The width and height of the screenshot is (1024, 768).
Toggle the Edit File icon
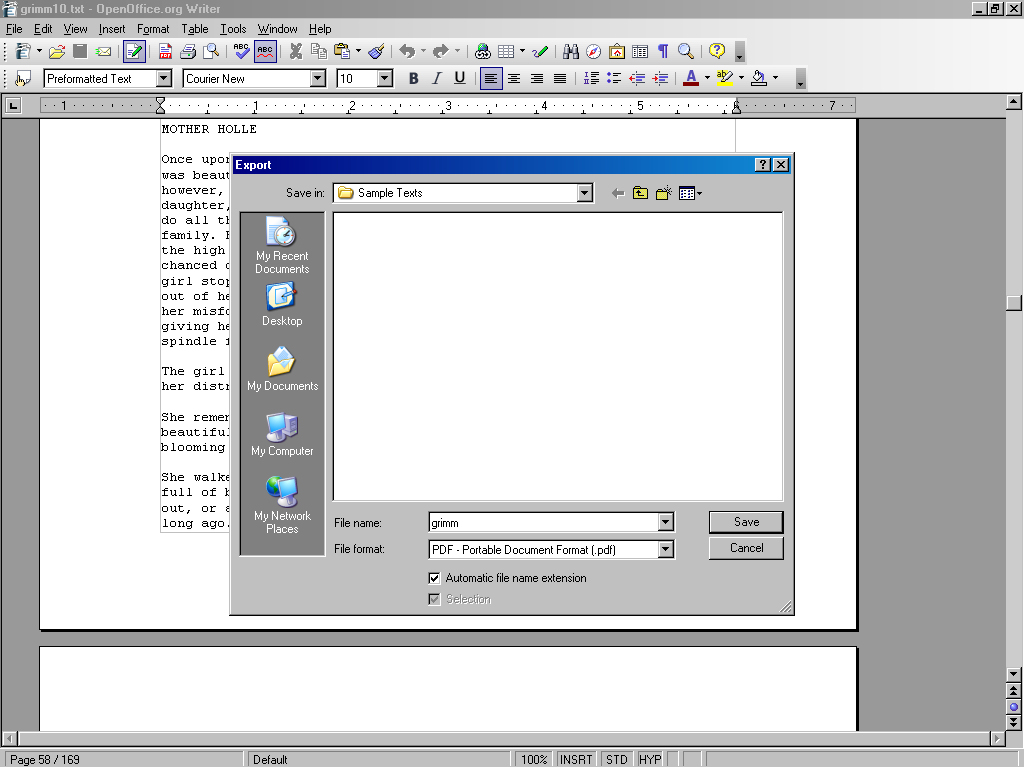pos(134,51)
